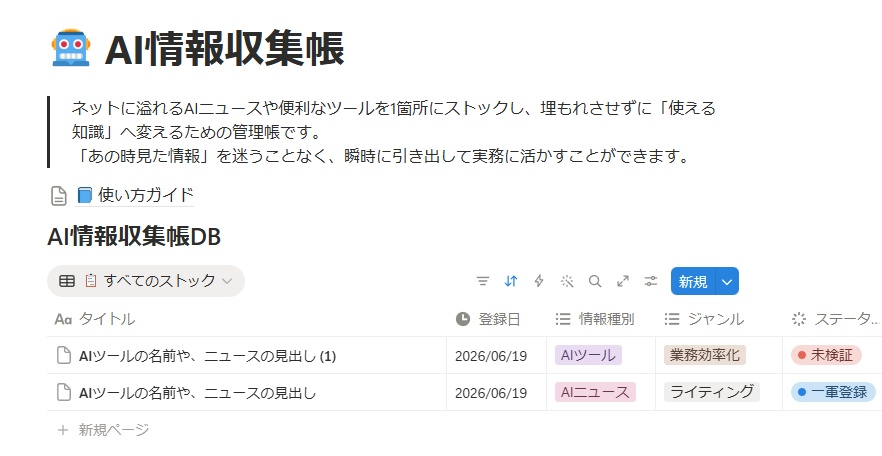Click the ステータス column header
882x456 pixels.
832,319
